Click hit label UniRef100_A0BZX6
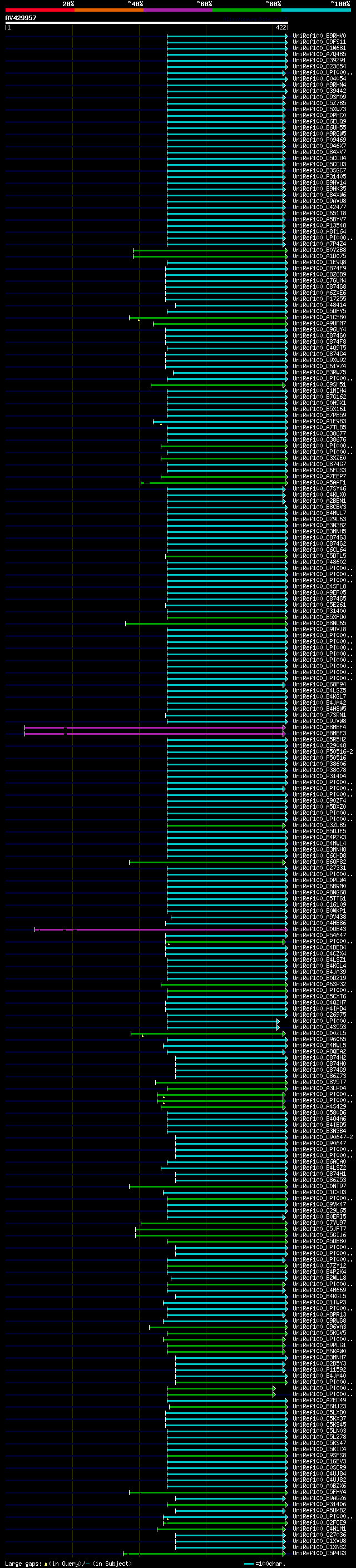 tap(319, 1486)
